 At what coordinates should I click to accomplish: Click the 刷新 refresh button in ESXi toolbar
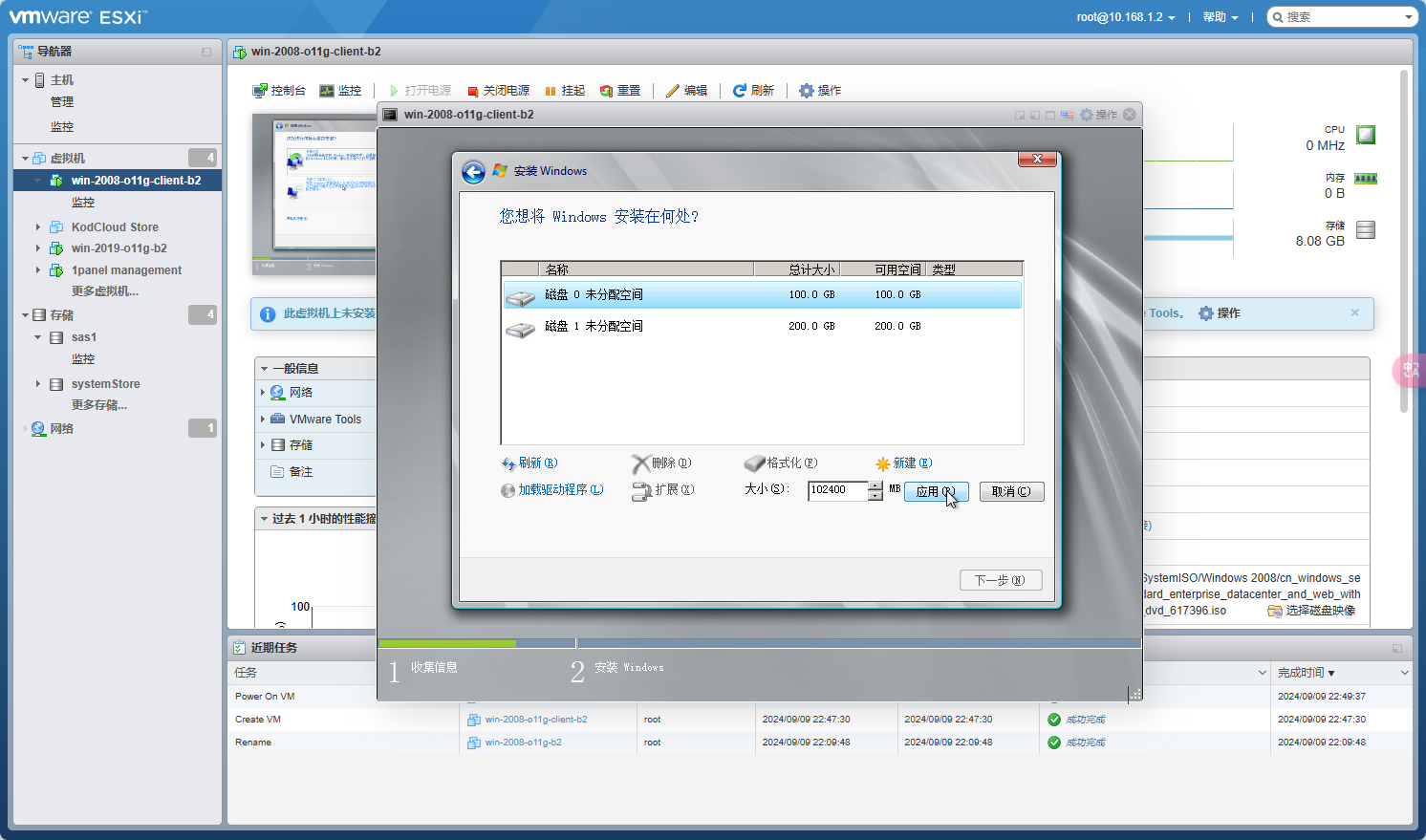point(753,91)
